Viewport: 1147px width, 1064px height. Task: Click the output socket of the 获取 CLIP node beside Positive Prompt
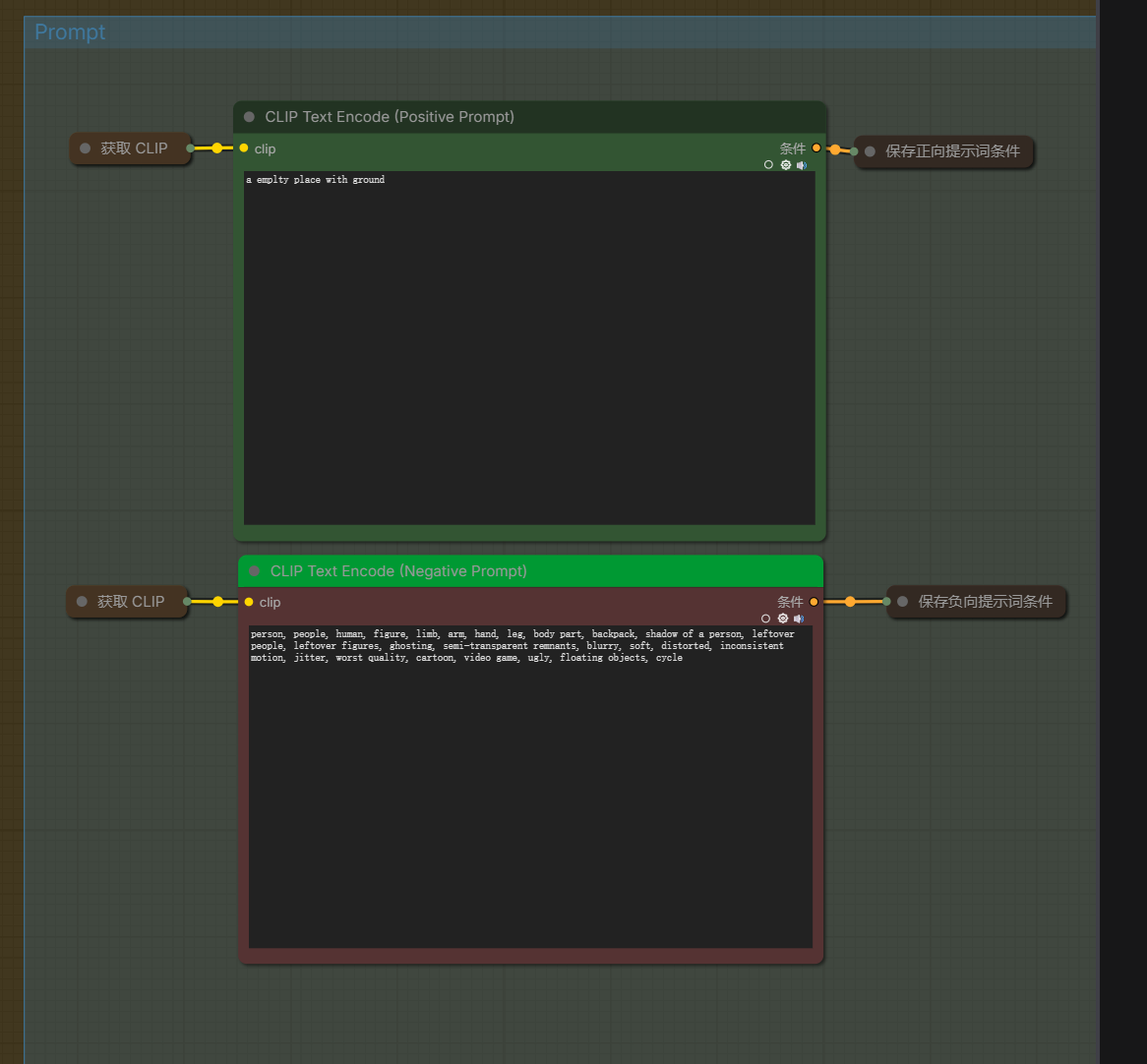click(x=190, y=148)
